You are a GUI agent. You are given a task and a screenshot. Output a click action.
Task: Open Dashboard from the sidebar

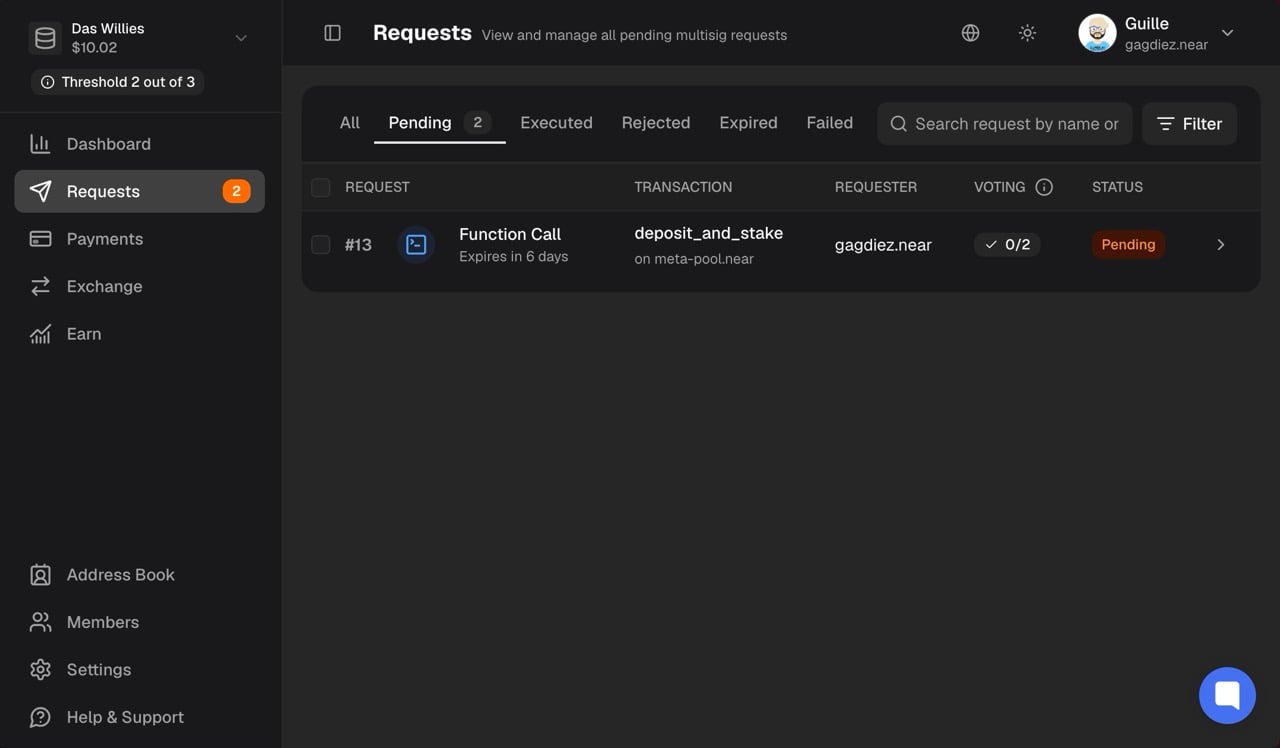pos(139,144)
